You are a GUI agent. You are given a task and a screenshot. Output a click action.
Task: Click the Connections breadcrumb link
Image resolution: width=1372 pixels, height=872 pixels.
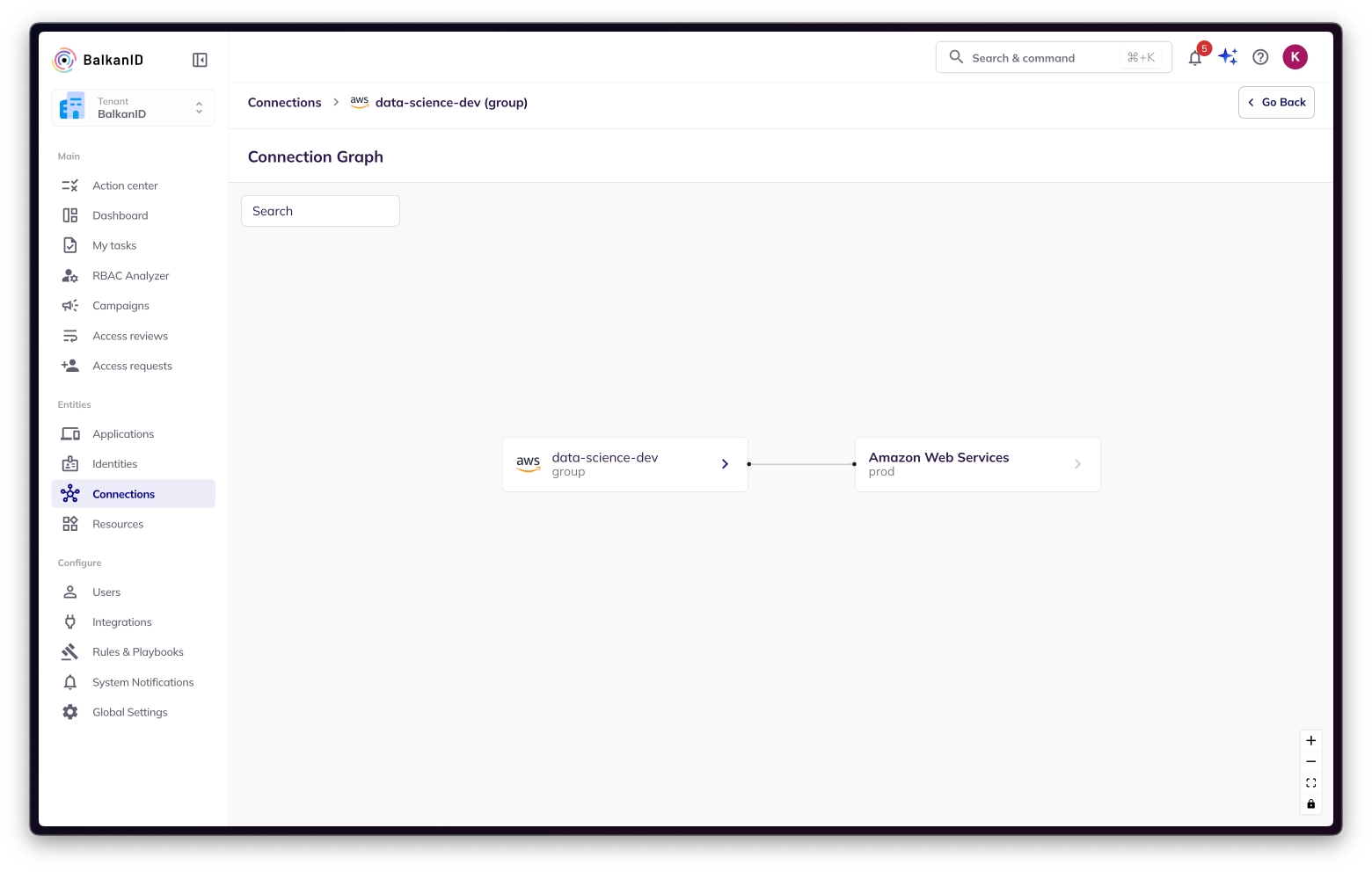point(284,103)
